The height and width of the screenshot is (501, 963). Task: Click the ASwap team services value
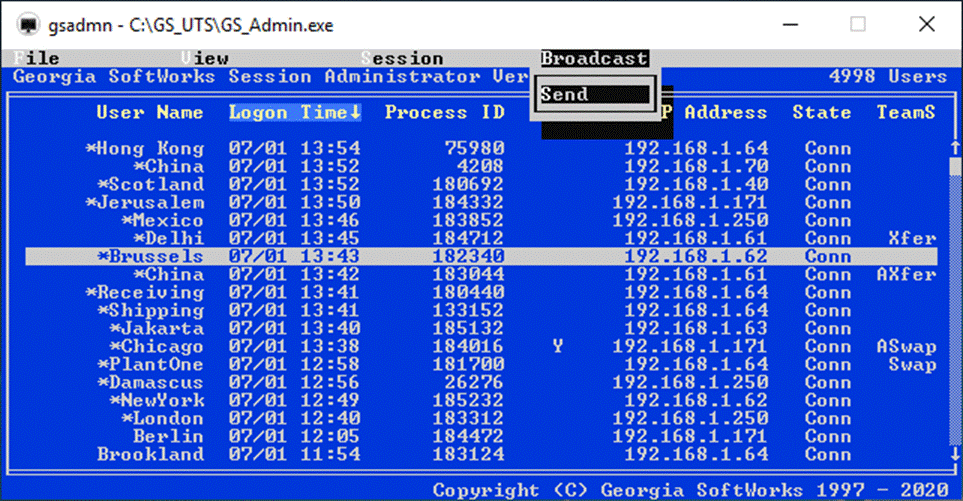pyautogui.click(x=906, y=346)
